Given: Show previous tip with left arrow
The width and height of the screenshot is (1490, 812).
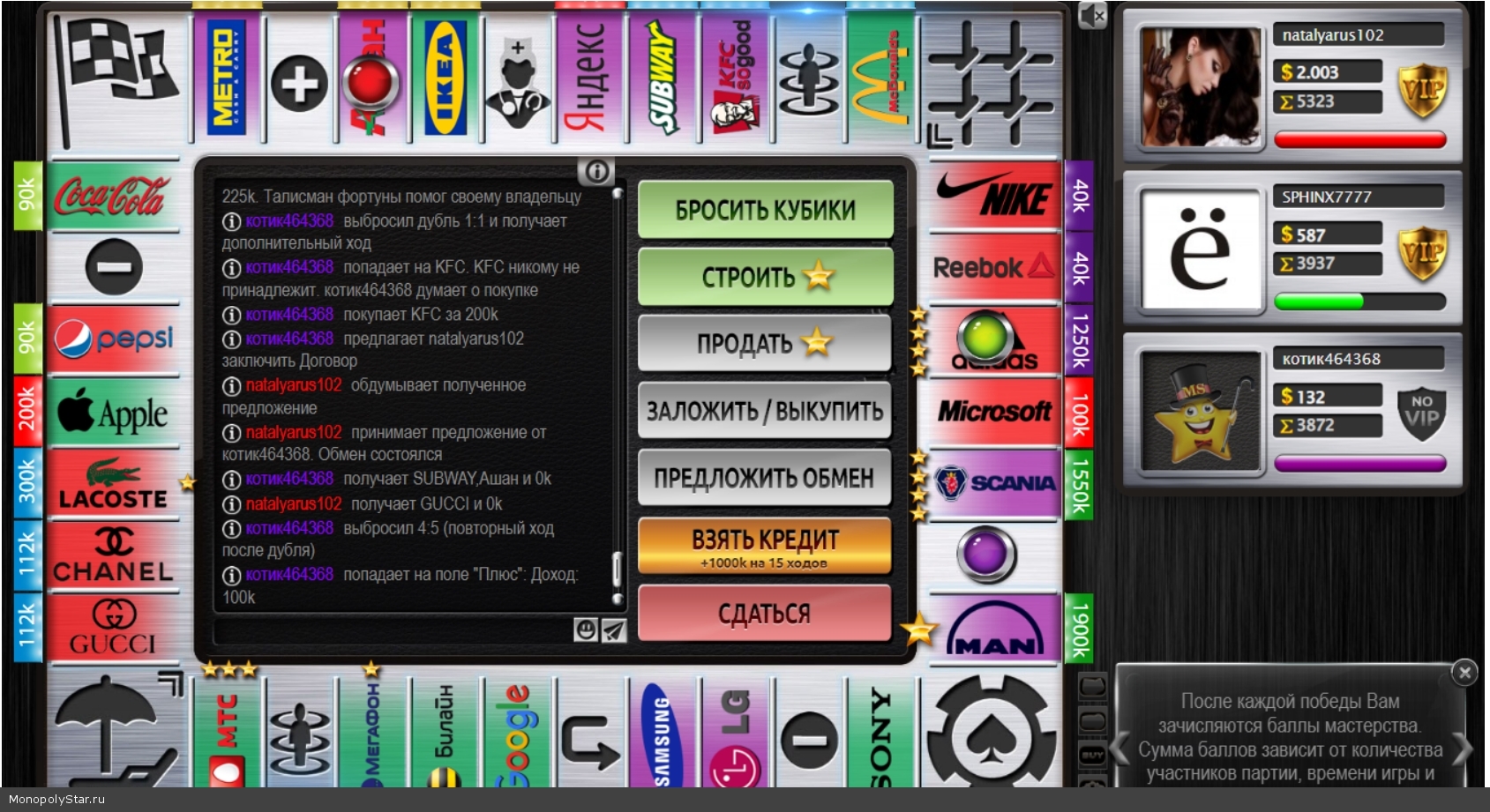Looking at the screenshot, I should tap(1119, 749).
